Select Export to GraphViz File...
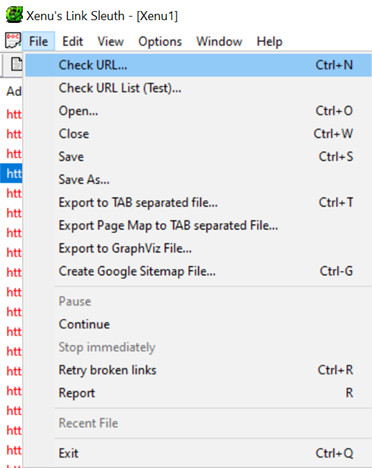The width and height of the screenshot is (372, 468). click(198, 249)
